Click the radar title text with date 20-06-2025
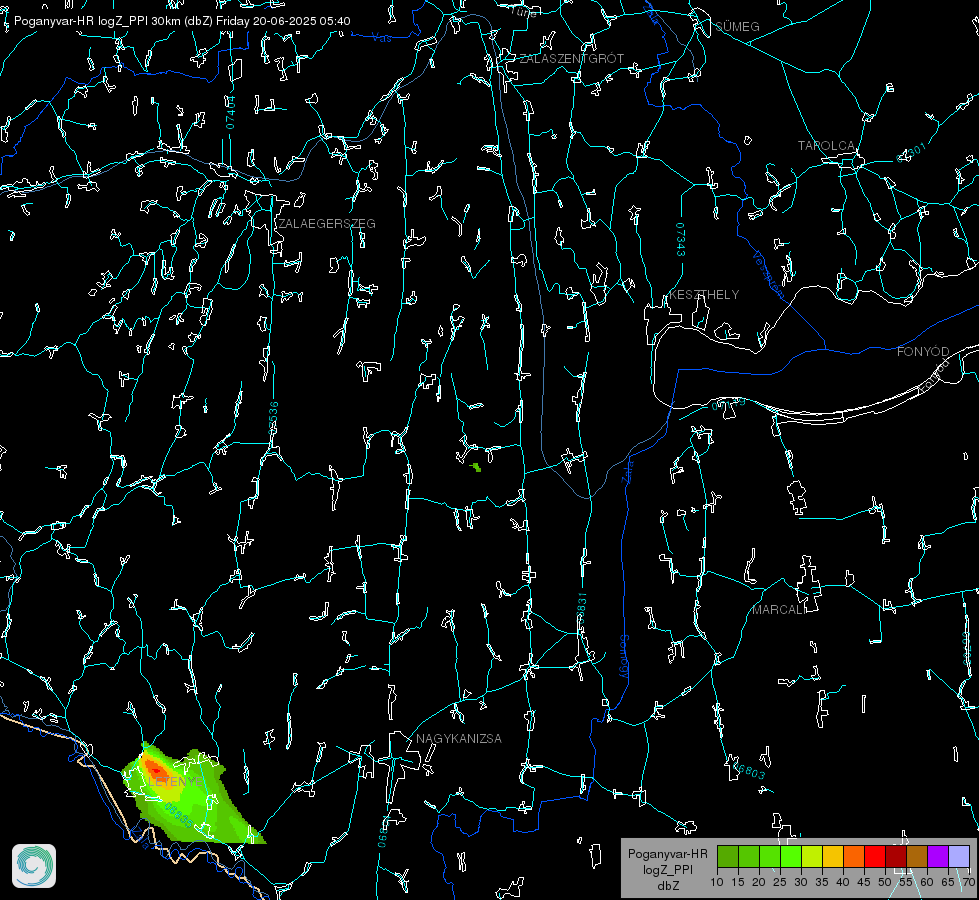This screenshot has height=900, width=979. point(182,21)
